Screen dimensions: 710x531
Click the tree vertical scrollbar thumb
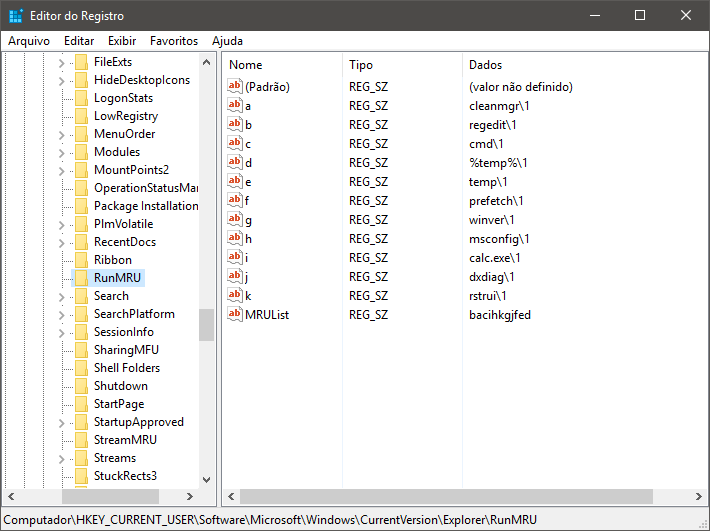206,325
